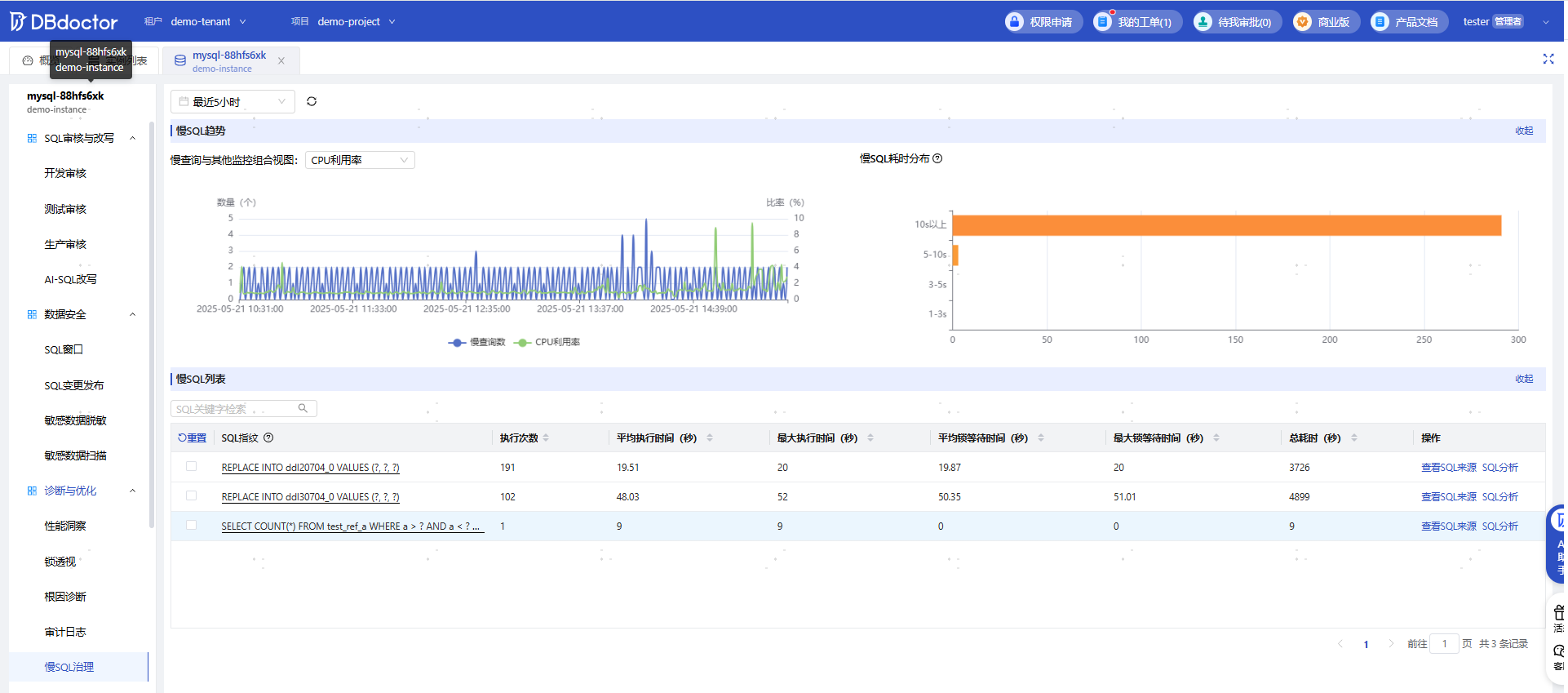The image size is (1568, 693).
Task: Click SQL分析 link for ddl30704_0 row
Action: 1499,497
